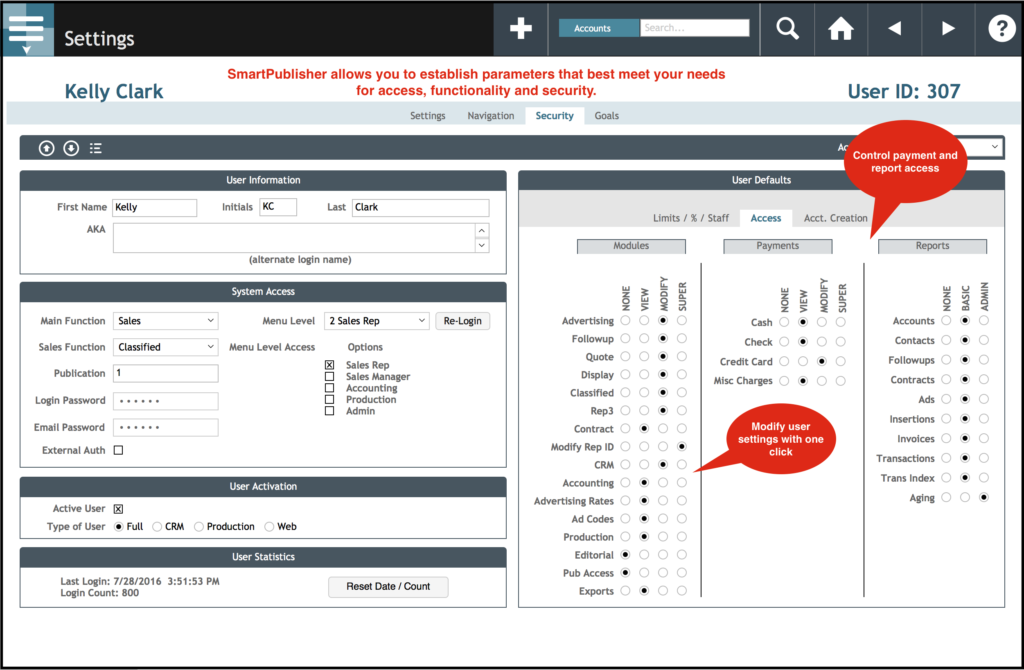Click the Reset Date / Count button

[388, 586]
